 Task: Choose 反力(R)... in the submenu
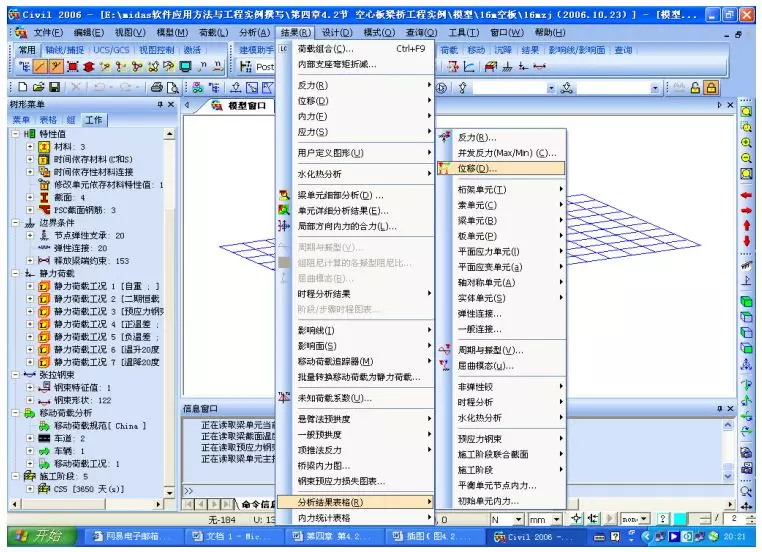pos(501,138)
